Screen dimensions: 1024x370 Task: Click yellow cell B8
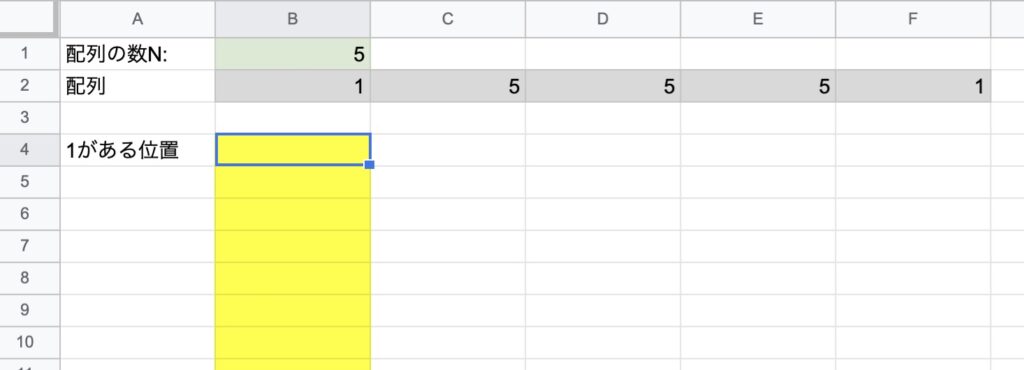point(293,278)
